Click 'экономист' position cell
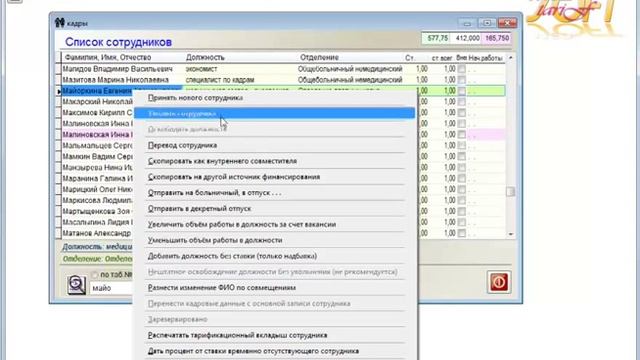This screenshot has height=360, width=640. [201, 69]
